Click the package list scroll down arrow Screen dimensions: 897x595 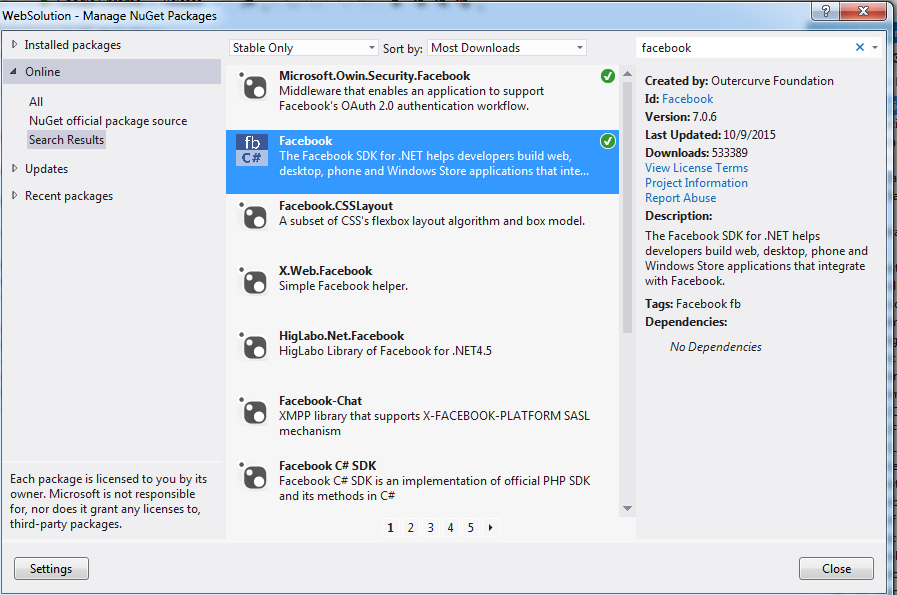pos(627,509)
